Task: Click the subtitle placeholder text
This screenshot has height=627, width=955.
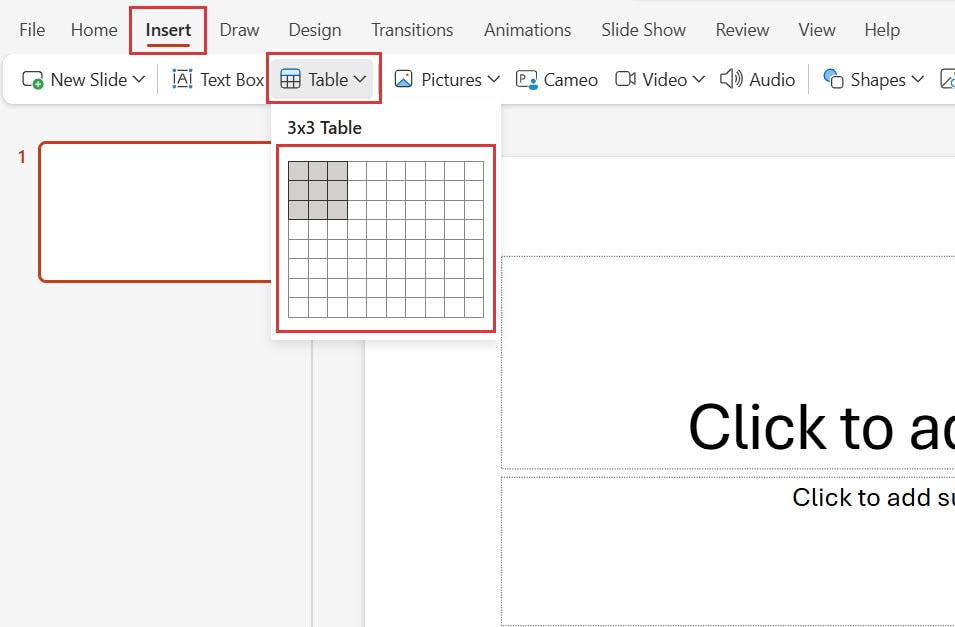Action: click(x=873, y=498)
